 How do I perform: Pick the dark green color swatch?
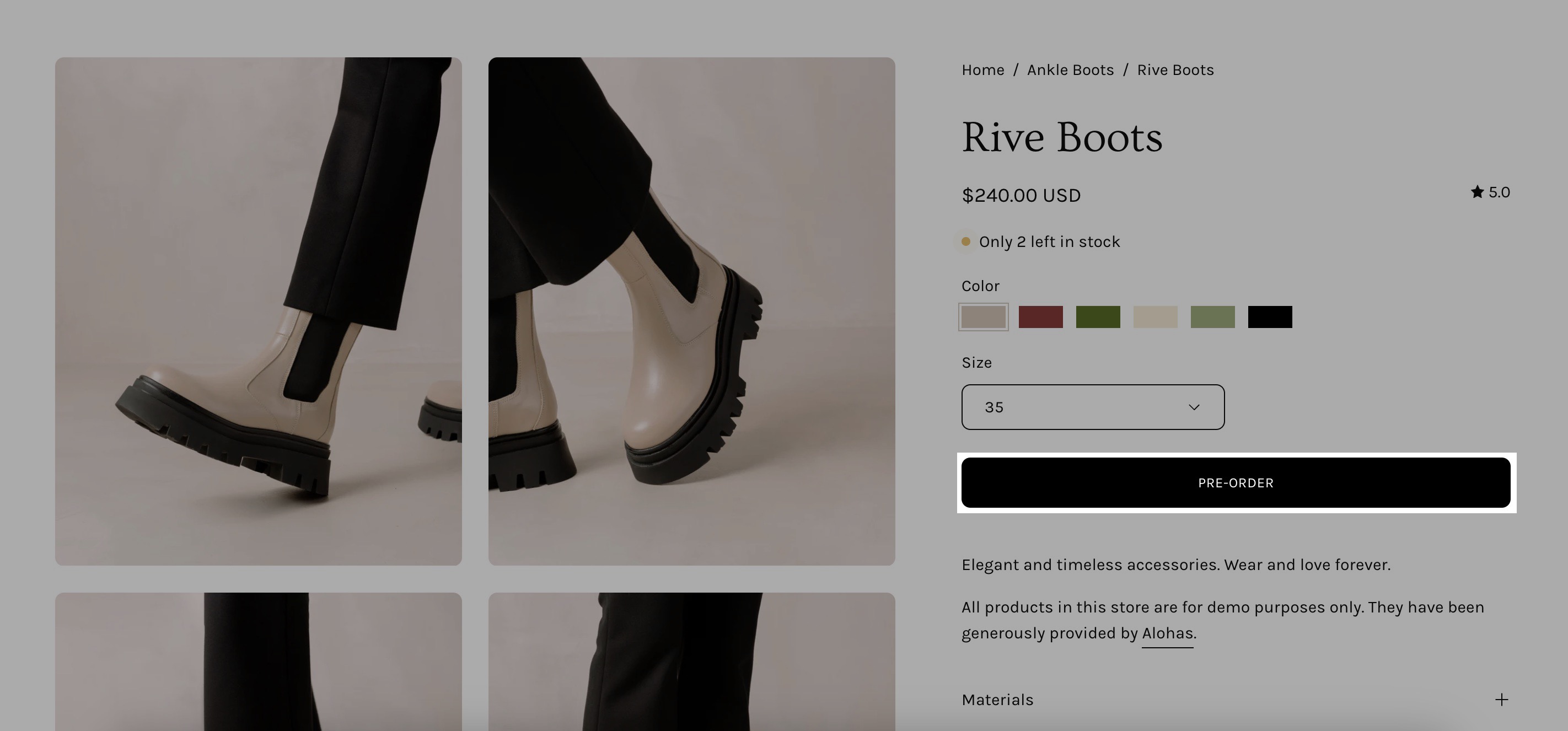[x=1098, y=317]
